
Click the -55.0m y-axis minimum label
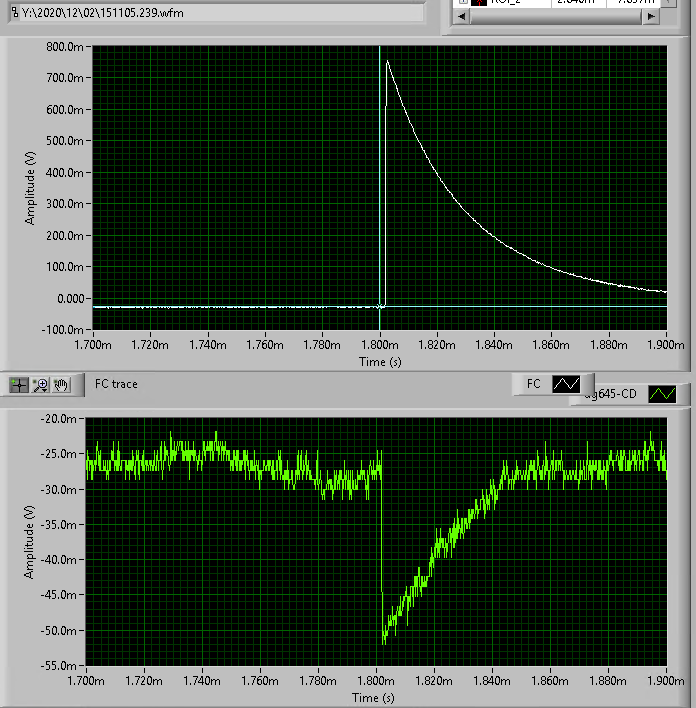tap(58, 666)
